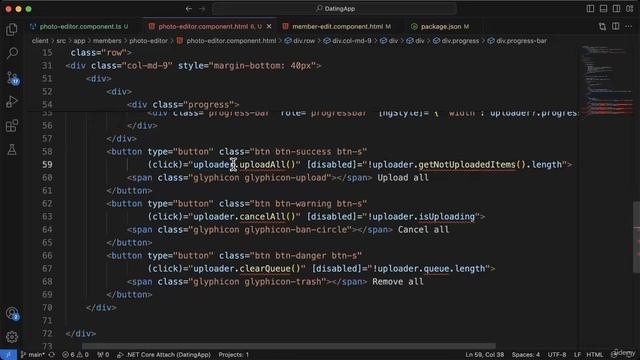Screen dimensions: 640x360
Task: Click 'Remove all' text on line 68
Action: coord(398,282)
